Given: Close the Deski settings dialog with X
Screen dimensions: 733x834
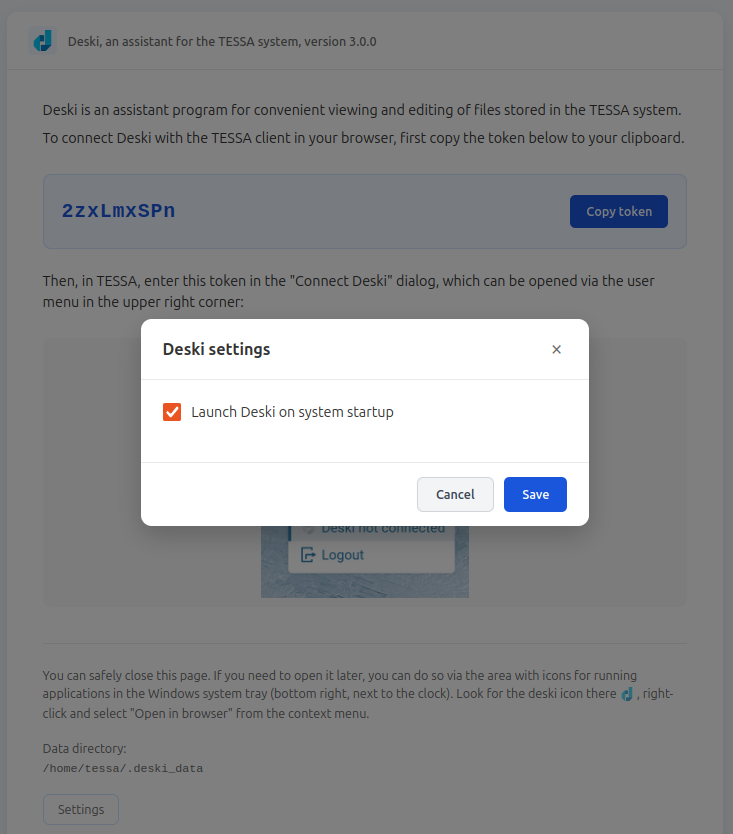Looking at the screenshot, I should (x=557, y=349).
